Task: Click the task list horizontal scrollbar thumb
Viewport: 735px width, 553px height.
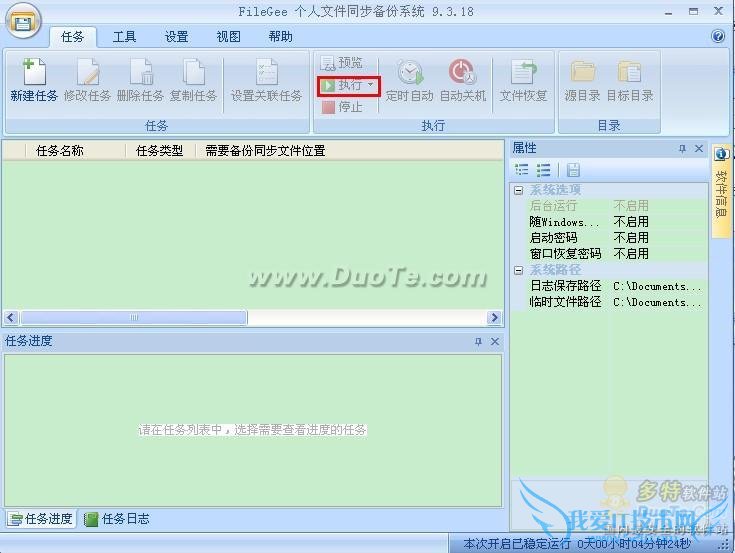Action: (134, 317)
